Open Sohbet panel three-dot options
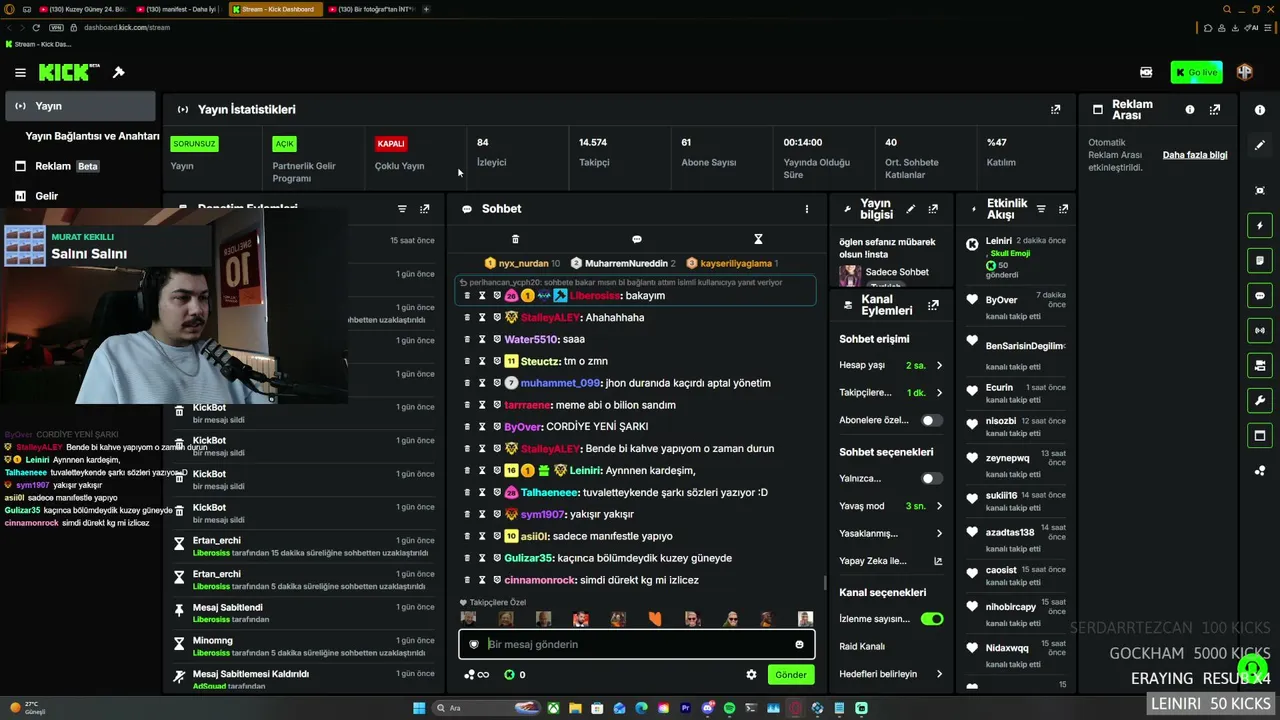The width and height of the screenshot is (1280, 720). pyautogui.click(x=807, y=209)
